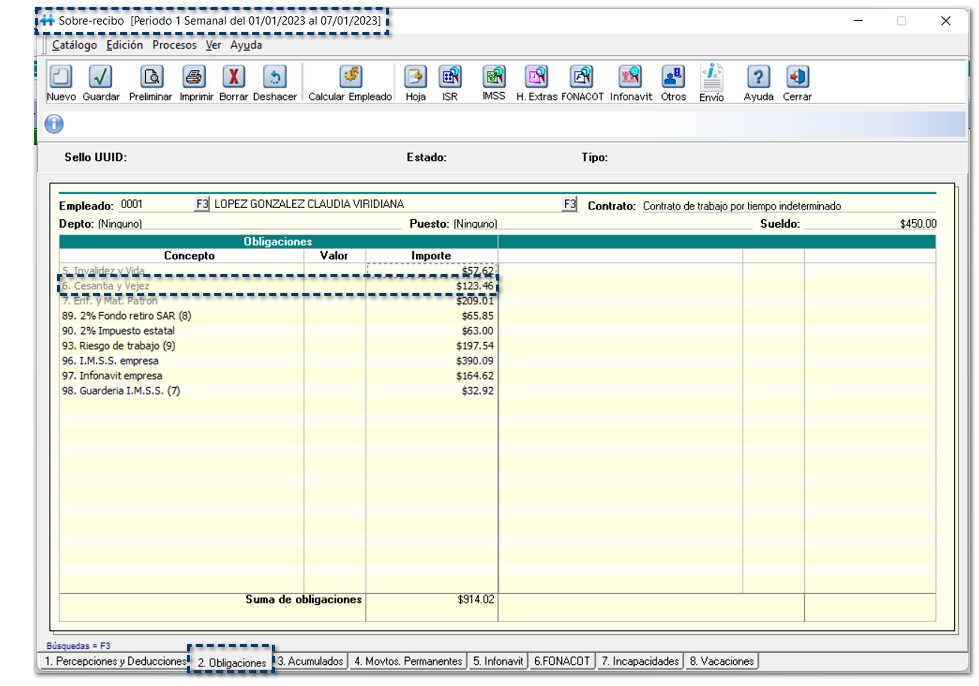
Task: Open the Catálogo menu
Action: pos(74,45)
